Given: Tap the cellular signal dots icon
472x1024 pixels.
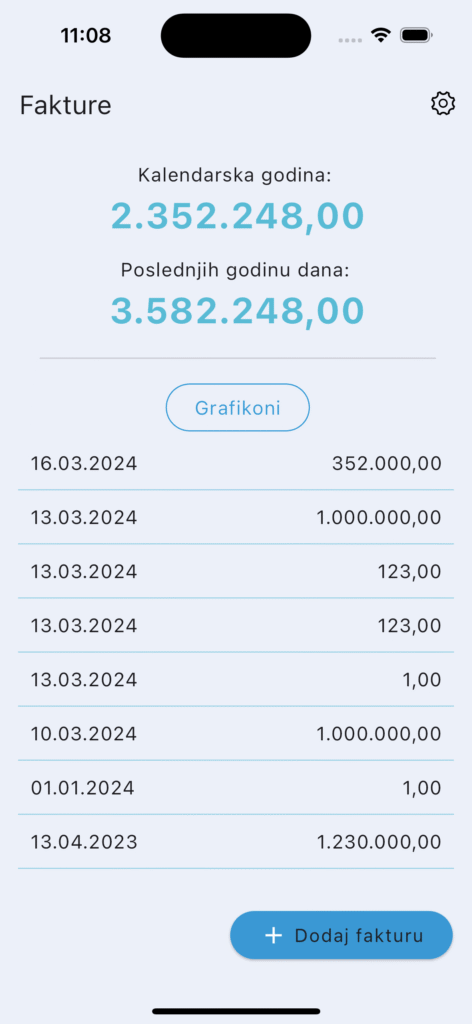Looking at the screenshot, I should pyautogui.click(x=350, y=40).
